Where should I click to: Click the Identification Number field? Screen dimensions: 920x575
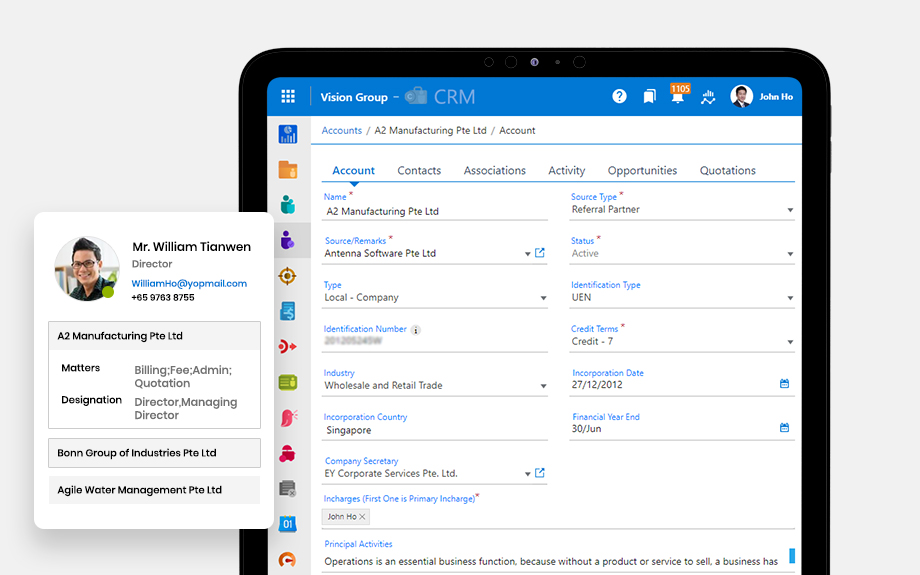tap(435, 341)
